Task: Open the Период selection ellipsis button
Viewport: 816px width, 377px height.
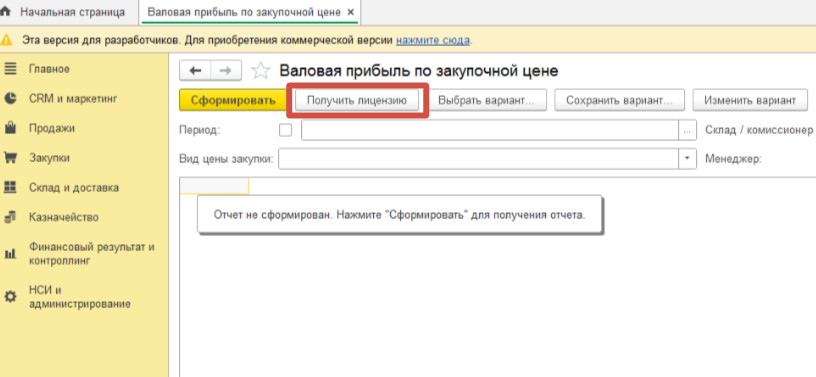Action: pyautogui.click(x=687, y=130)
